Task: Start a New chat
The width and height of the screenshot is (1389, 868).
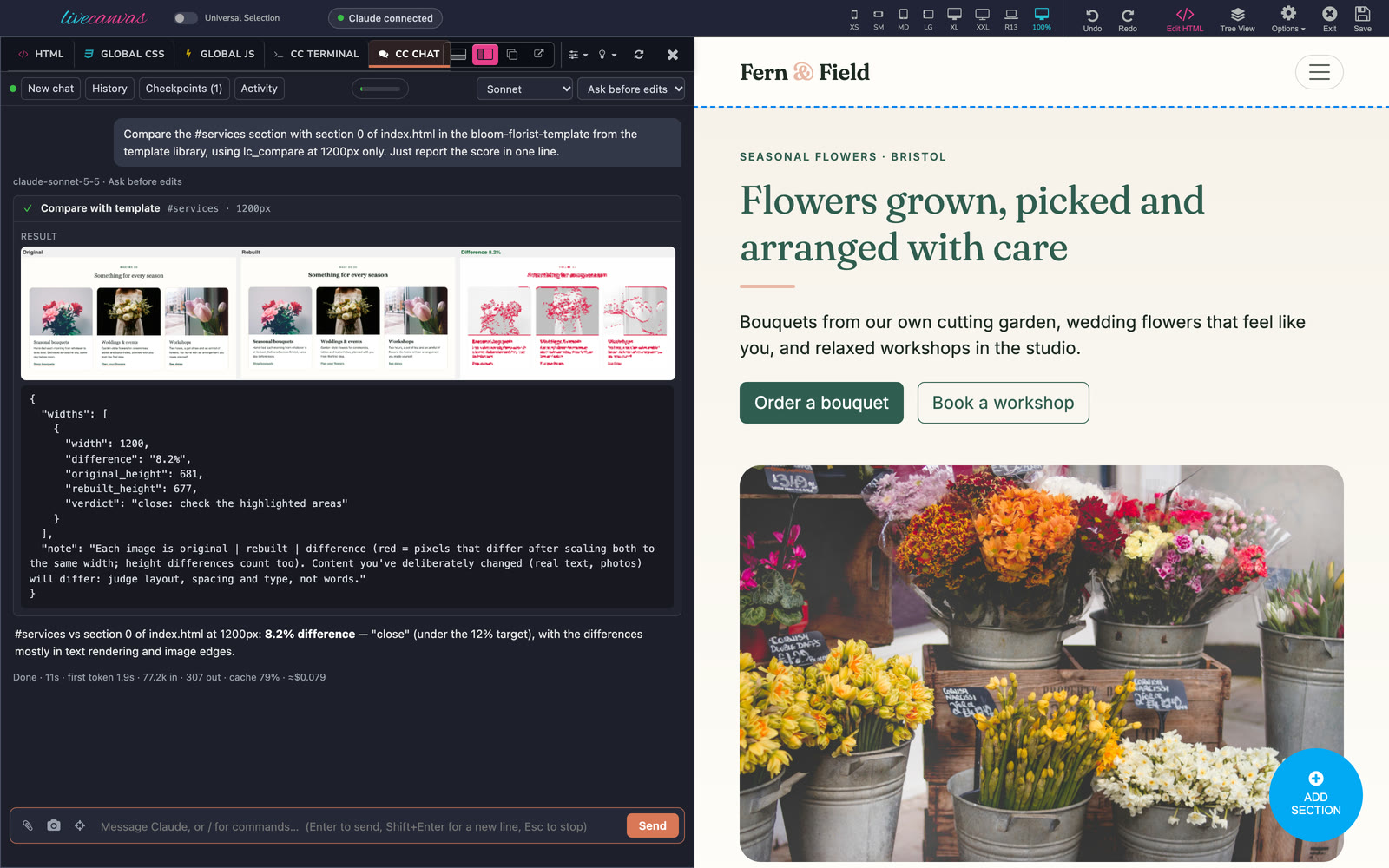Action: click(x=50, y=89)
